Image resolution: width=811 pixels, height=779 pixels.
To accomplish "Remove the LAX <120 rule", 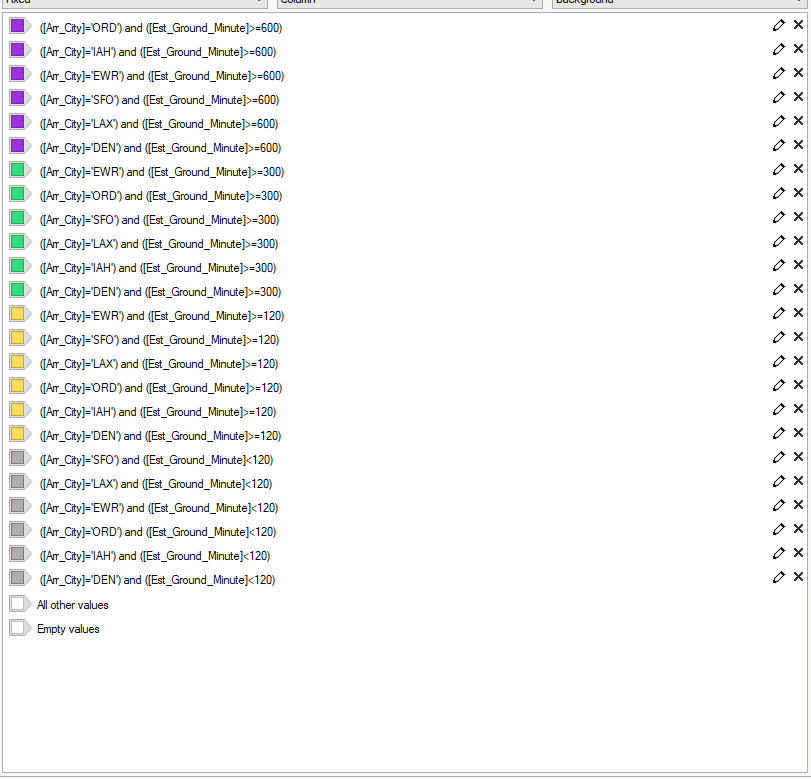I will point(798,482).
